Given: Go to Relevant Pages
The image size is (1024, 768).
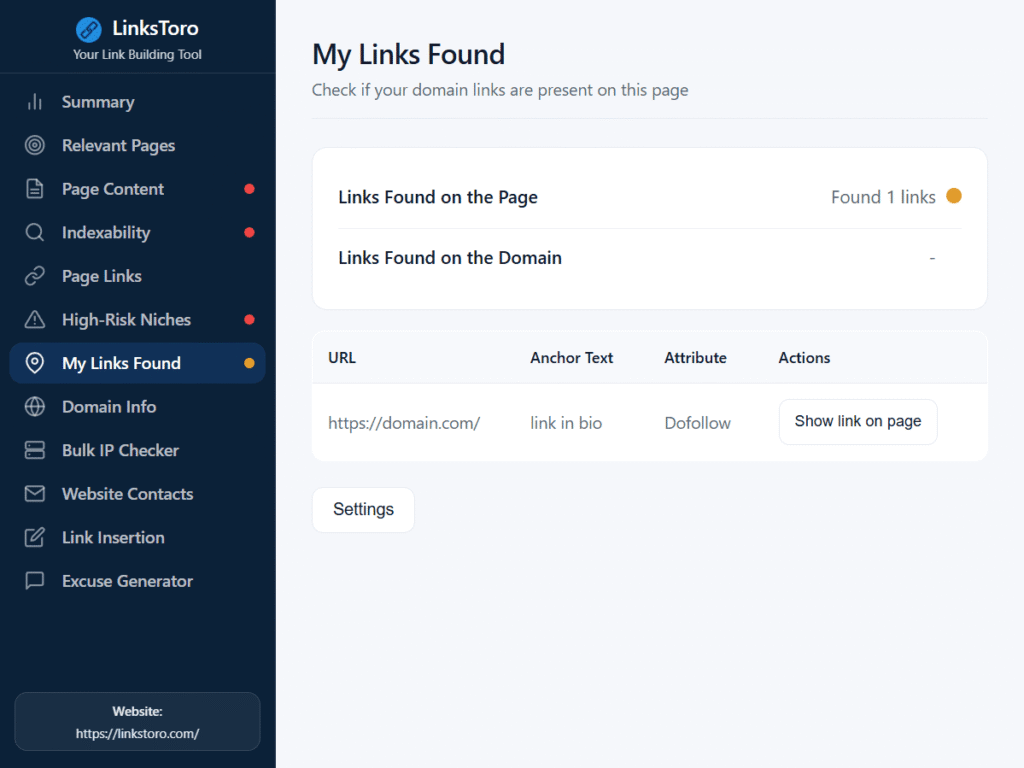Looking at the screenshot, I should (x=138, y=145).
